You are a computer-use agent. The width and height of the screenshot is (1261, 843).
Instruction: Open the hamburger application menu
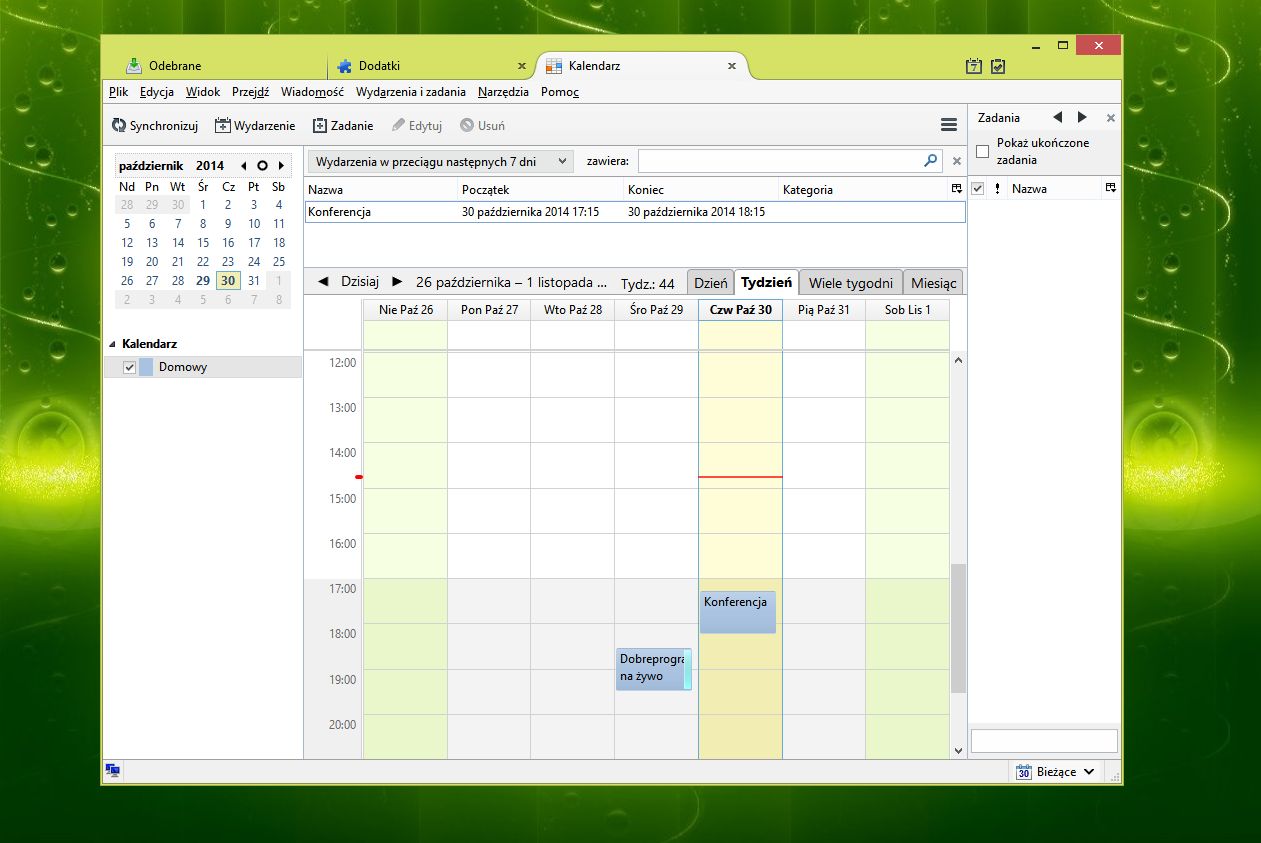[x=949, y=125]
